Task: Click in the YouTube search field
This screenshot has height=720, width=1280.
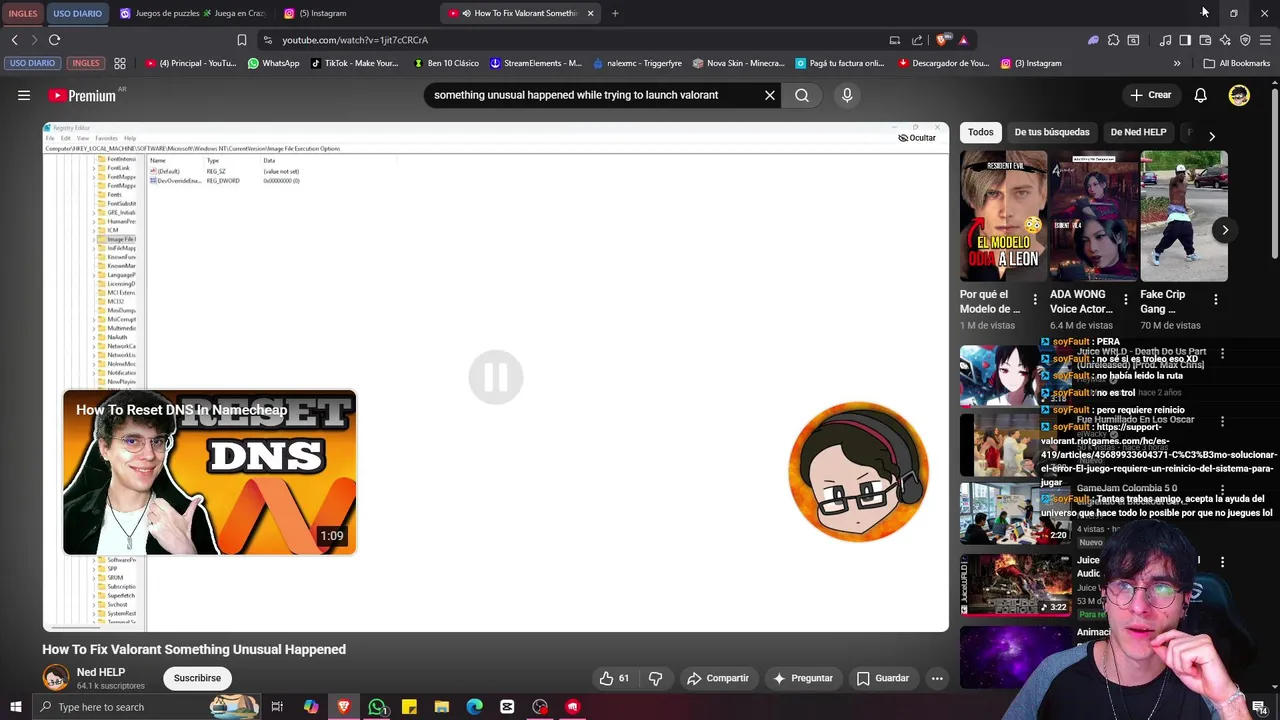Action: [x=594, y=95]
